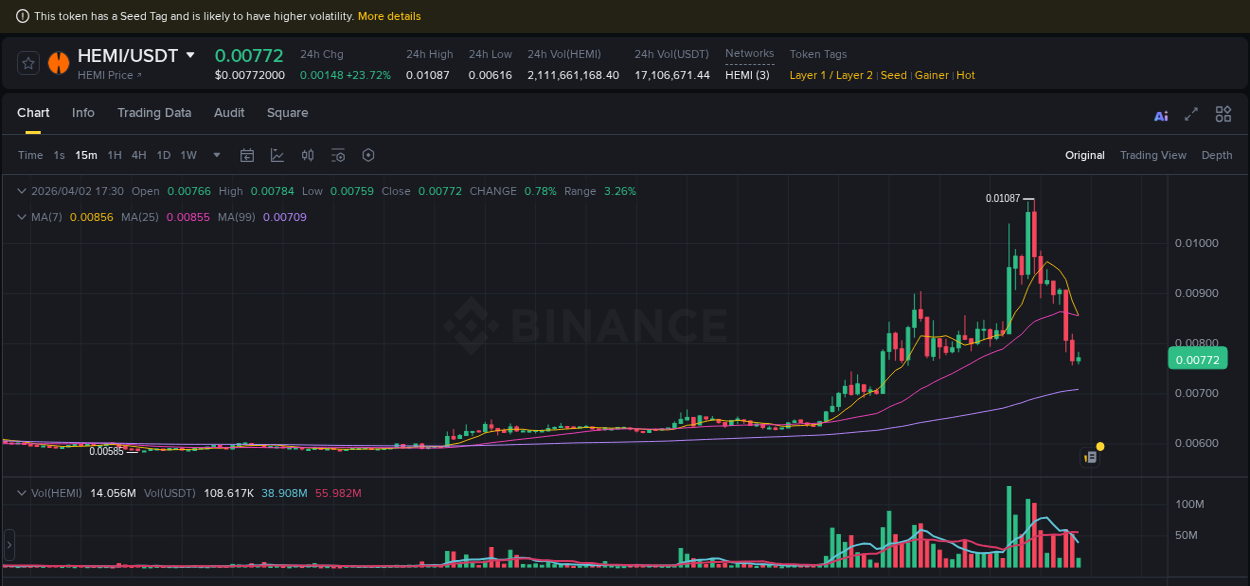Collapse the Vol(HEMI) panel chevron
The width and height of the screenshot is (1250, 586).
[x=21, y=492]
